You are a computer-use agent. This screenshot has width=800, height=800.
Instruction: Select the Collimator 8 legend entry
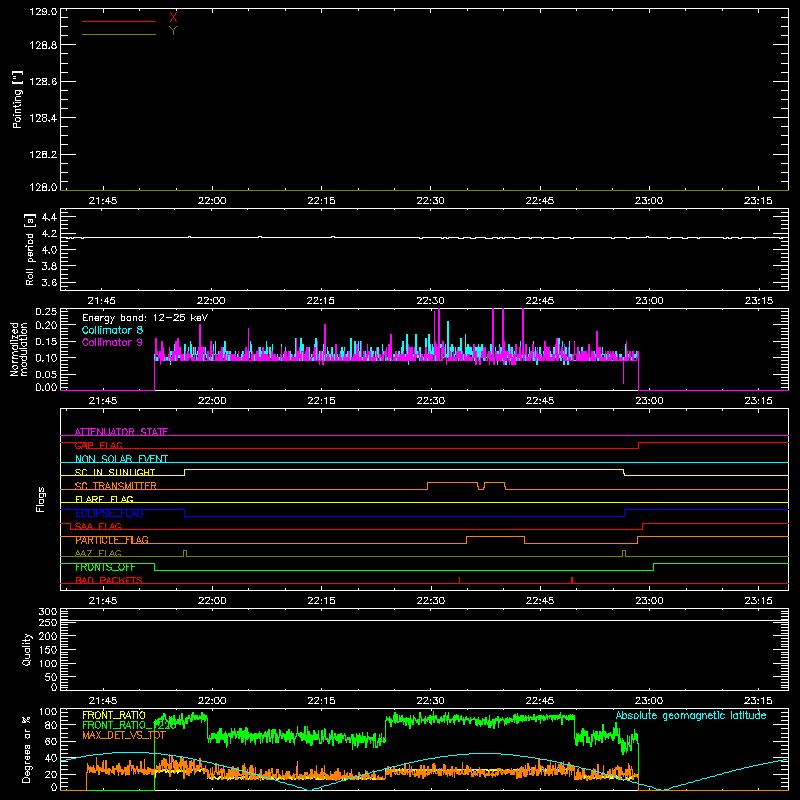[x=112, y=330]
